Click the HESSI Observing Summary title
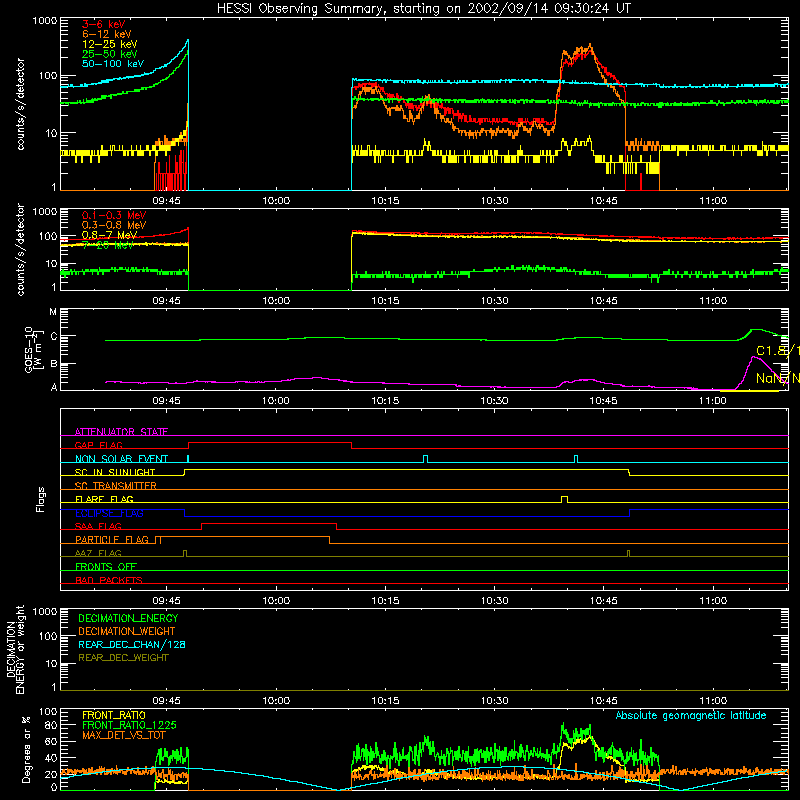 coord(423,8)
